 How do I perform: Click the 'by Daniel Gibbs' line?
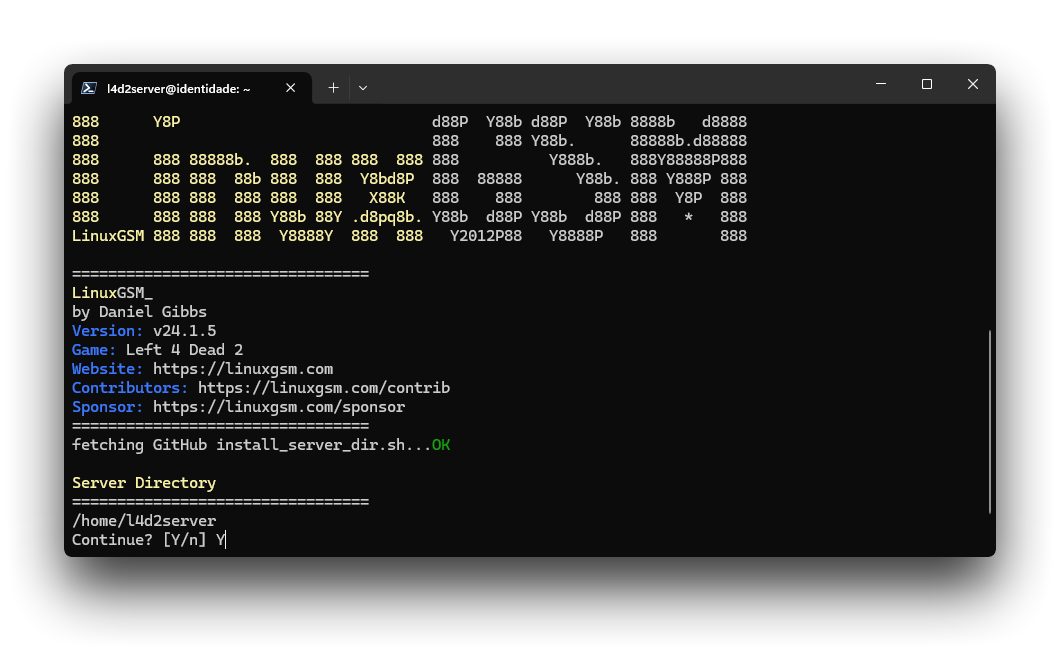[x=139, y=312]
